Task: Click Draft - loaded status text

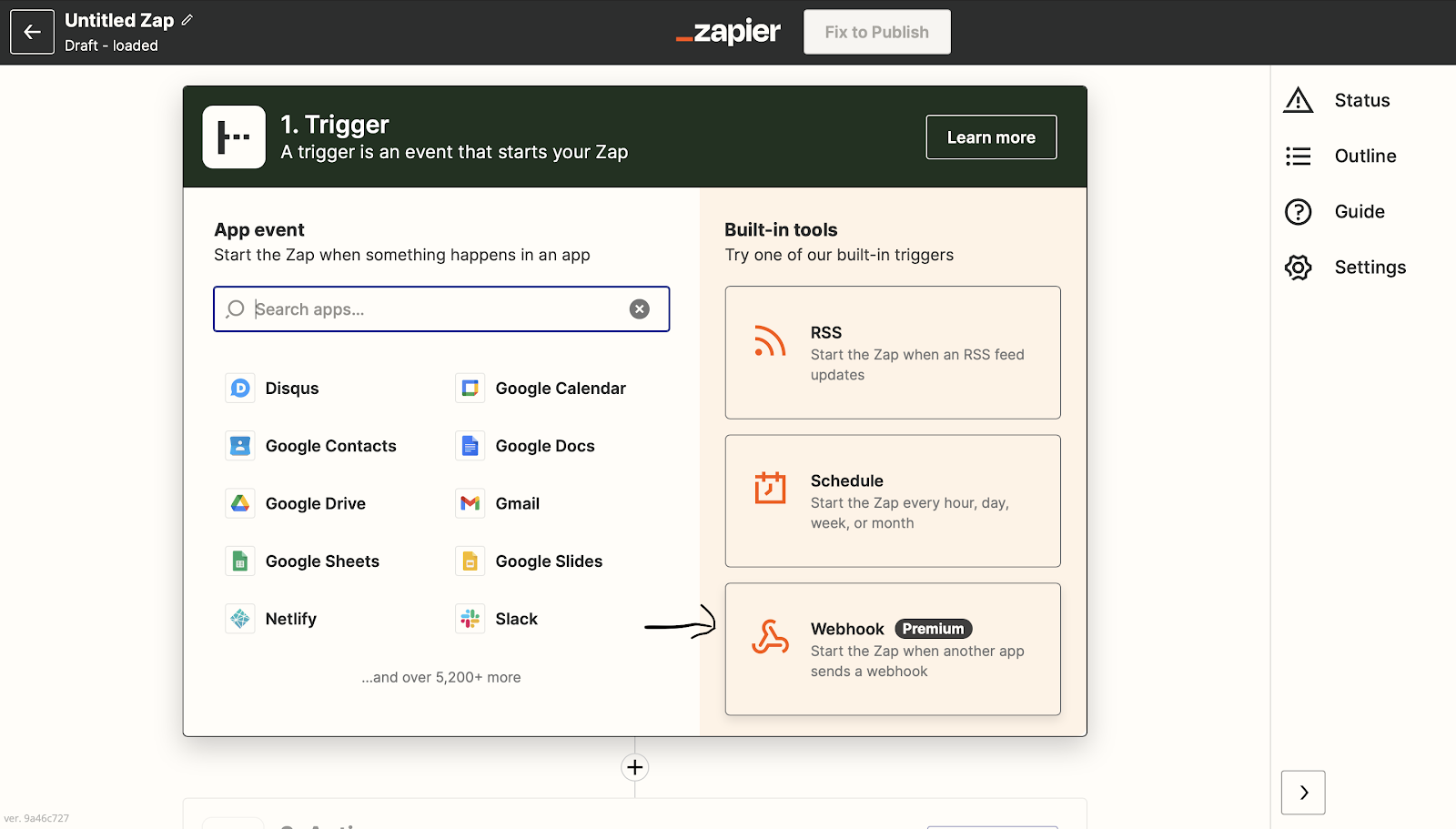Action: coord(111,45)
